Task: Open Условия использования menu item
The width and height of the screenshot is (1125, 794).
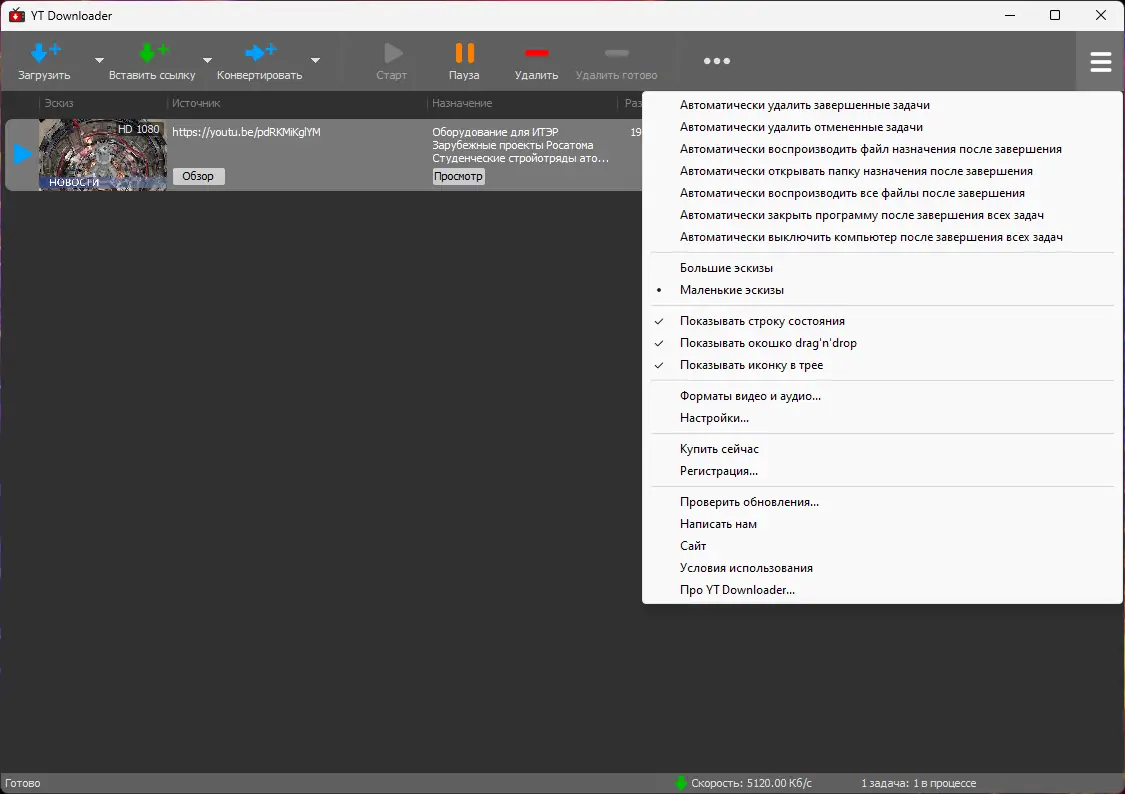Action: 882,568
